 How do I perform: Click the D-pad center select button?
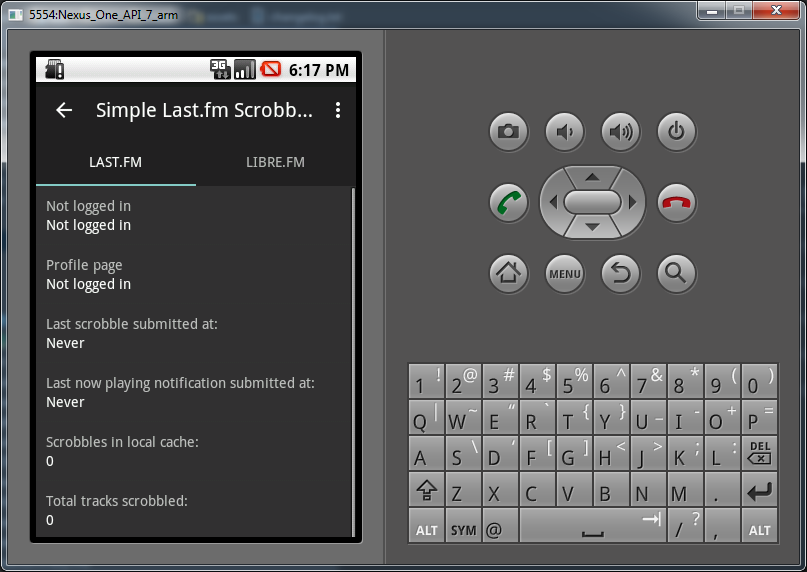click(592, 202)
